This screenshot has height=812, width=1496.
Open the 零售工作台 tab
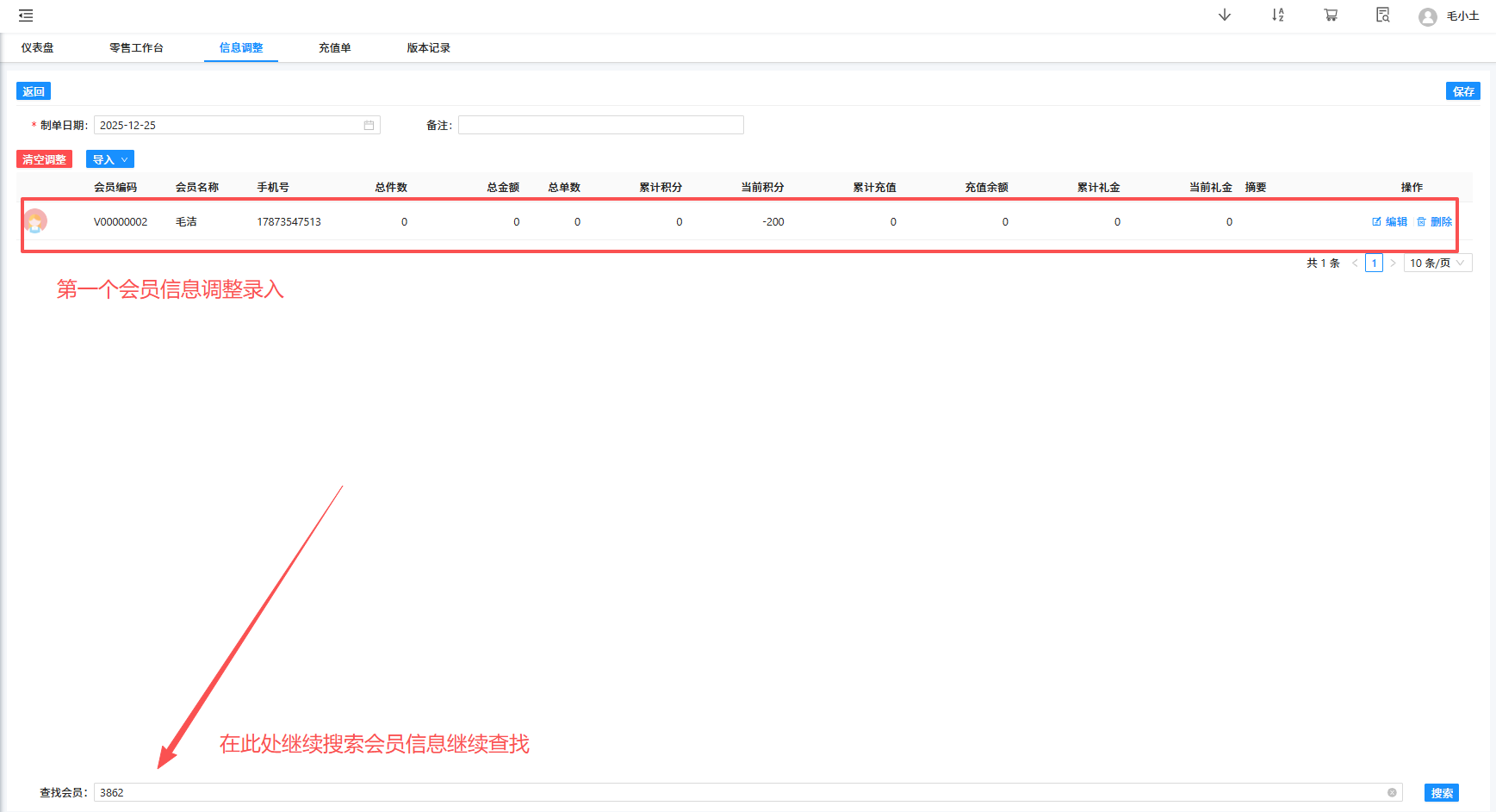[x=136, y=48]
